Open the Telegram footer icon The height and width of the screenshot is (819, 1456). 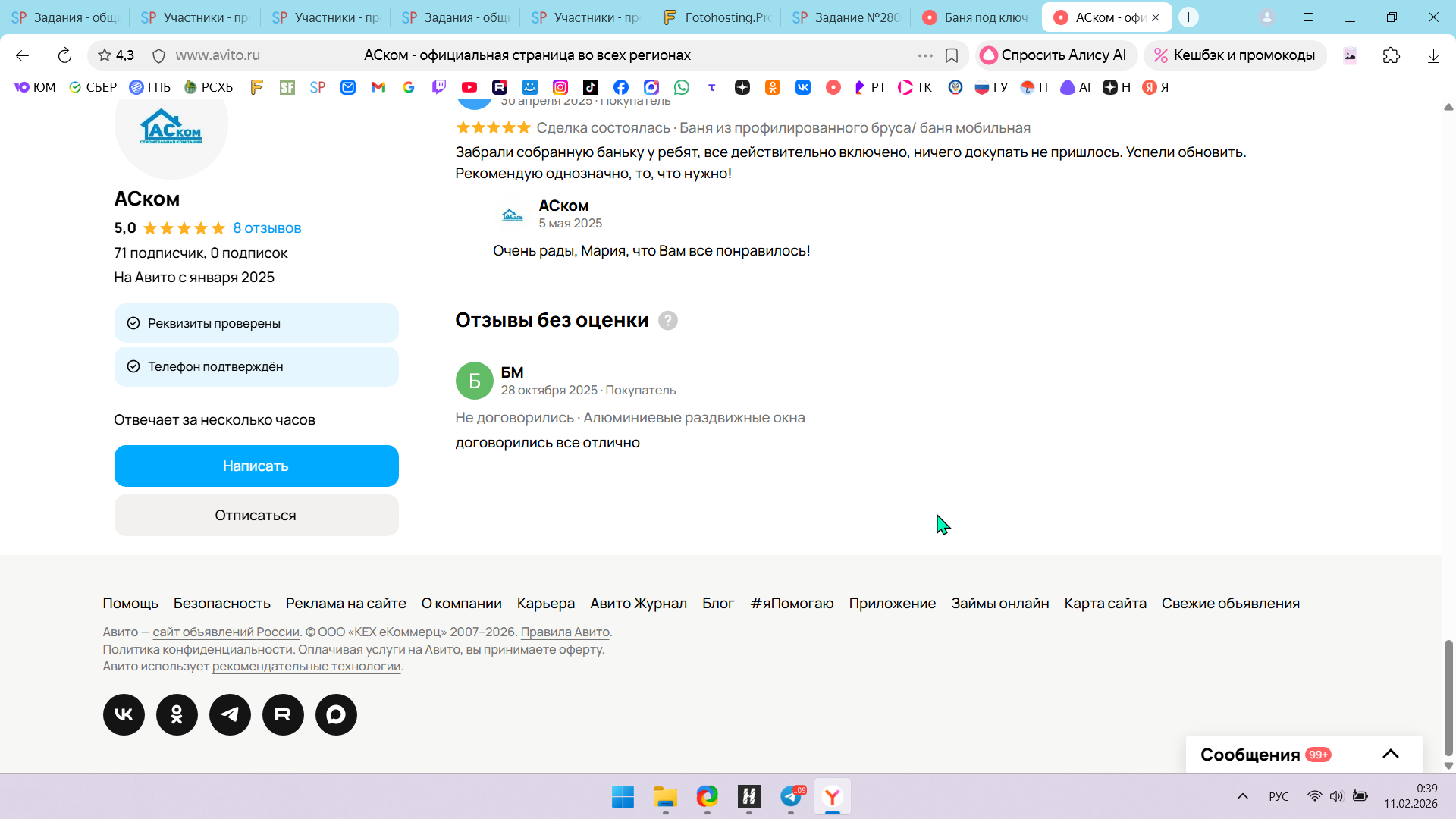coord(230,714)
